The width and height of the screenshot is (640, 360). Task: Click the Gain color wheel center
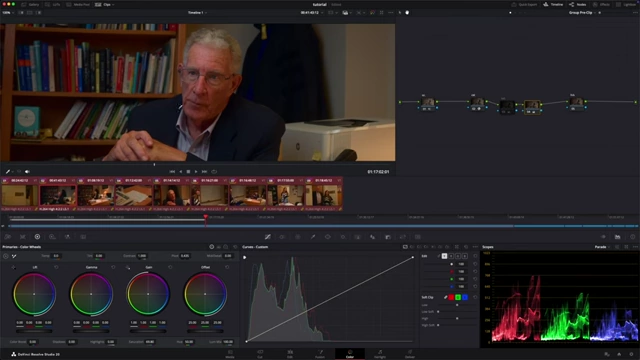tap(148, 294)
